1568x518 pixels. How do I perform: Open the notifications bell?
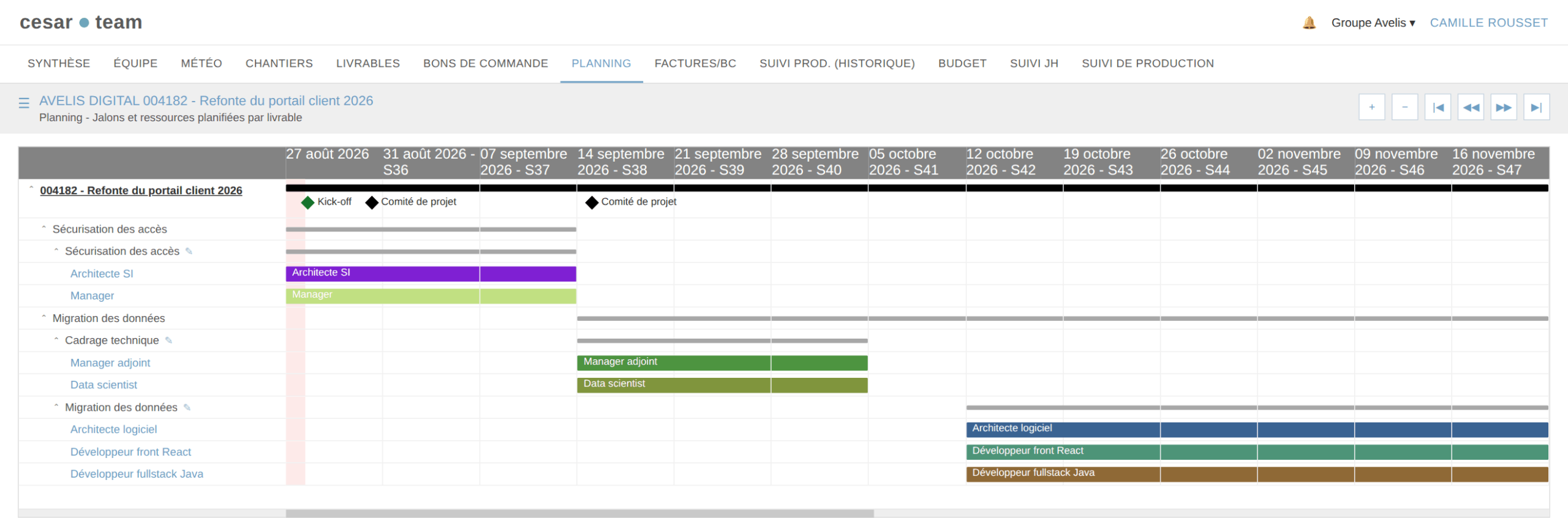click(1309, 23)
